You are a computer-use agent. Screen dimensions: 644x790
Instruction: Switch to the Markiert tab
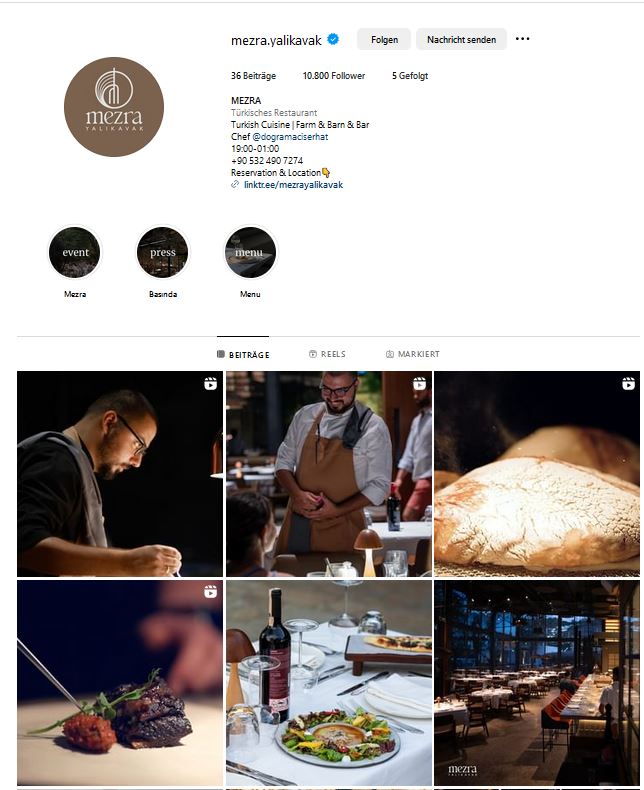(412, 354)
